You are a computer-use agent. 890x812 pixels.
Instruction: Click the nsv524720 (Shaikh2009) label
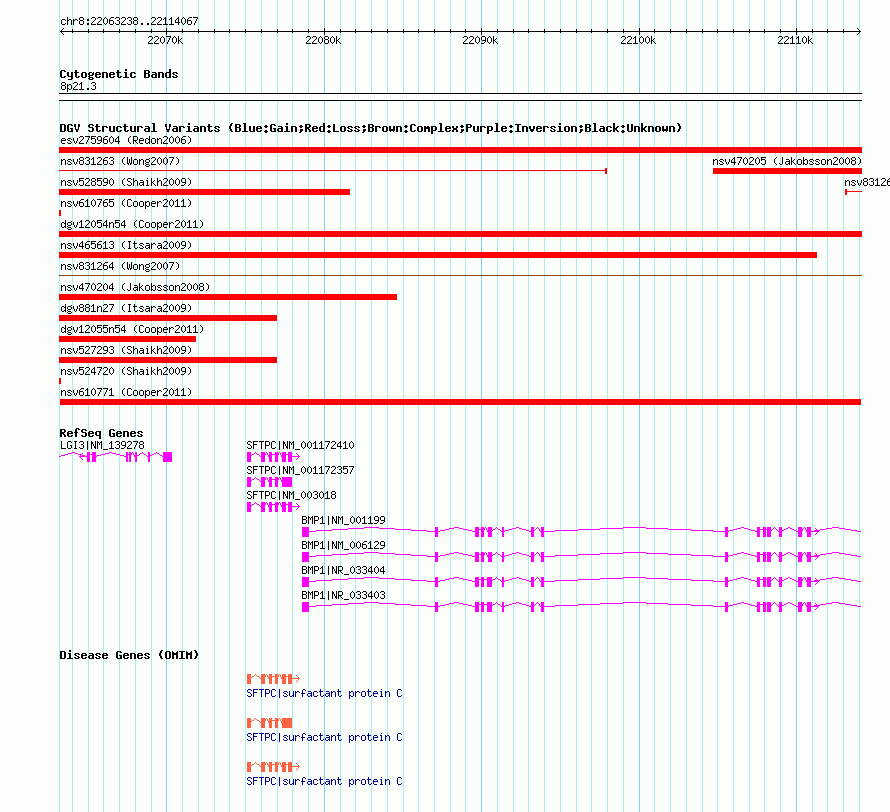126,371
